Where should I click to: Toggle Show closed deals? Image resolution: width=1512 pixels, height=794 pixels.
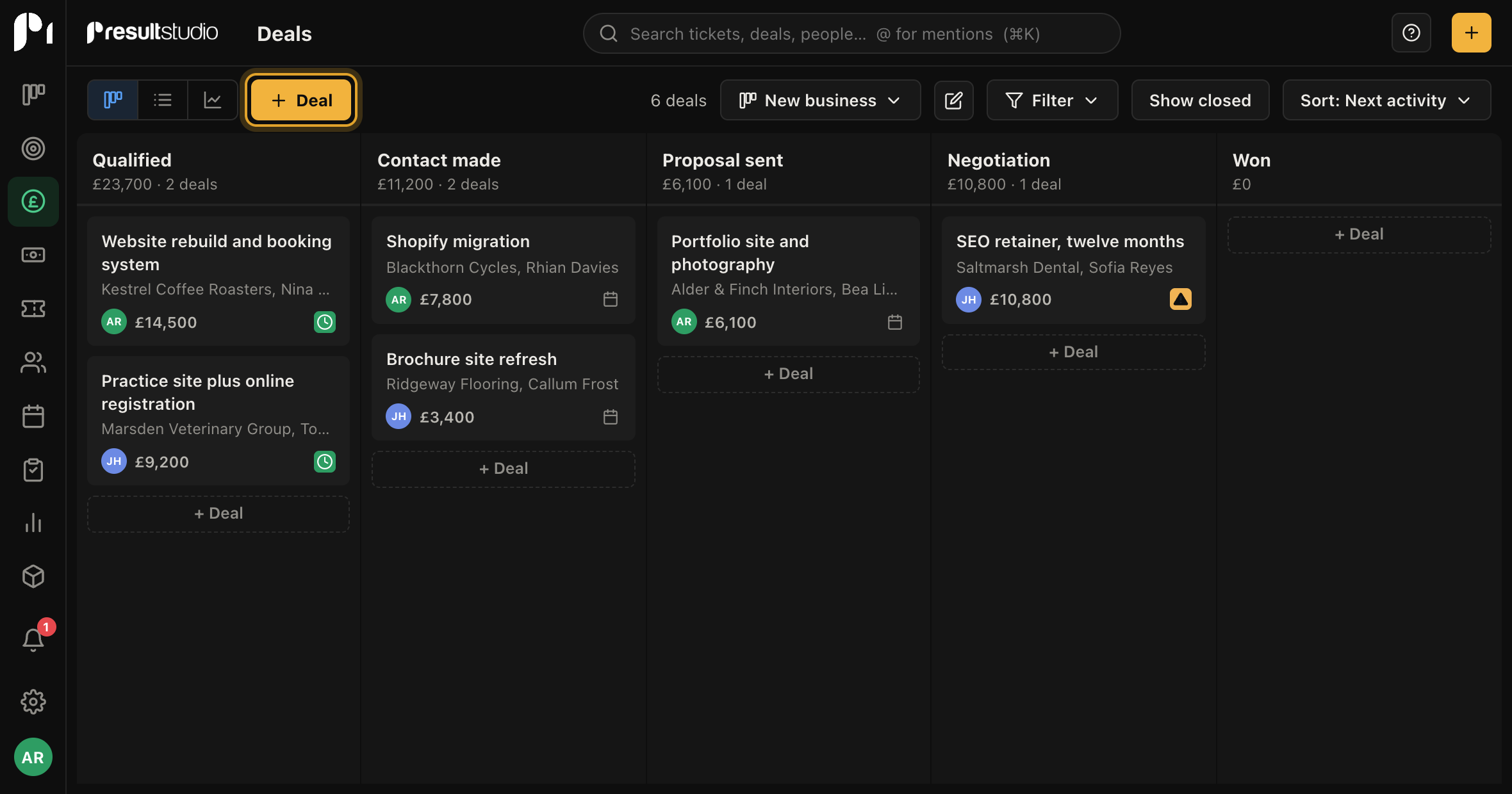pyautogui.click(x=1200, y=100)
